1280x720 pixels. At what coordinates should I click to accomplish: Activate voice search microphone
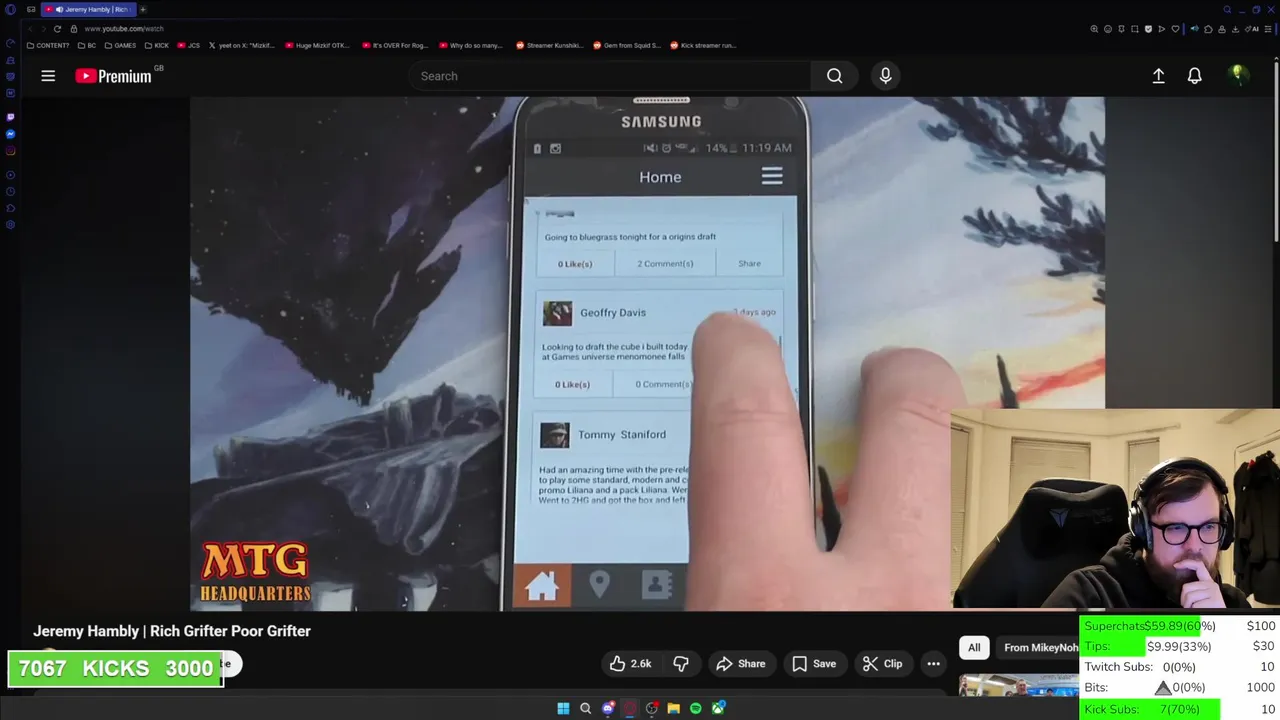coord(885,76)
